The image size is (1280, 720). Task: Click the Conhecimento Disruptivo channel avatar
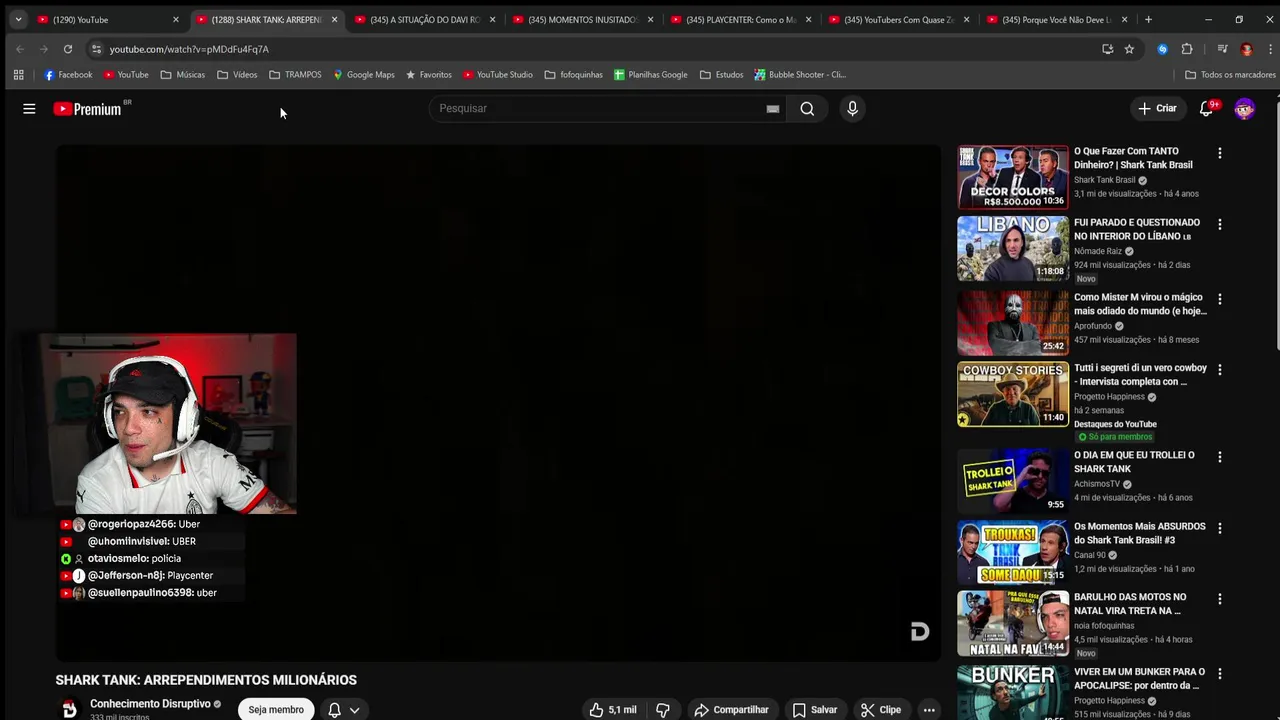coord(69,709)
